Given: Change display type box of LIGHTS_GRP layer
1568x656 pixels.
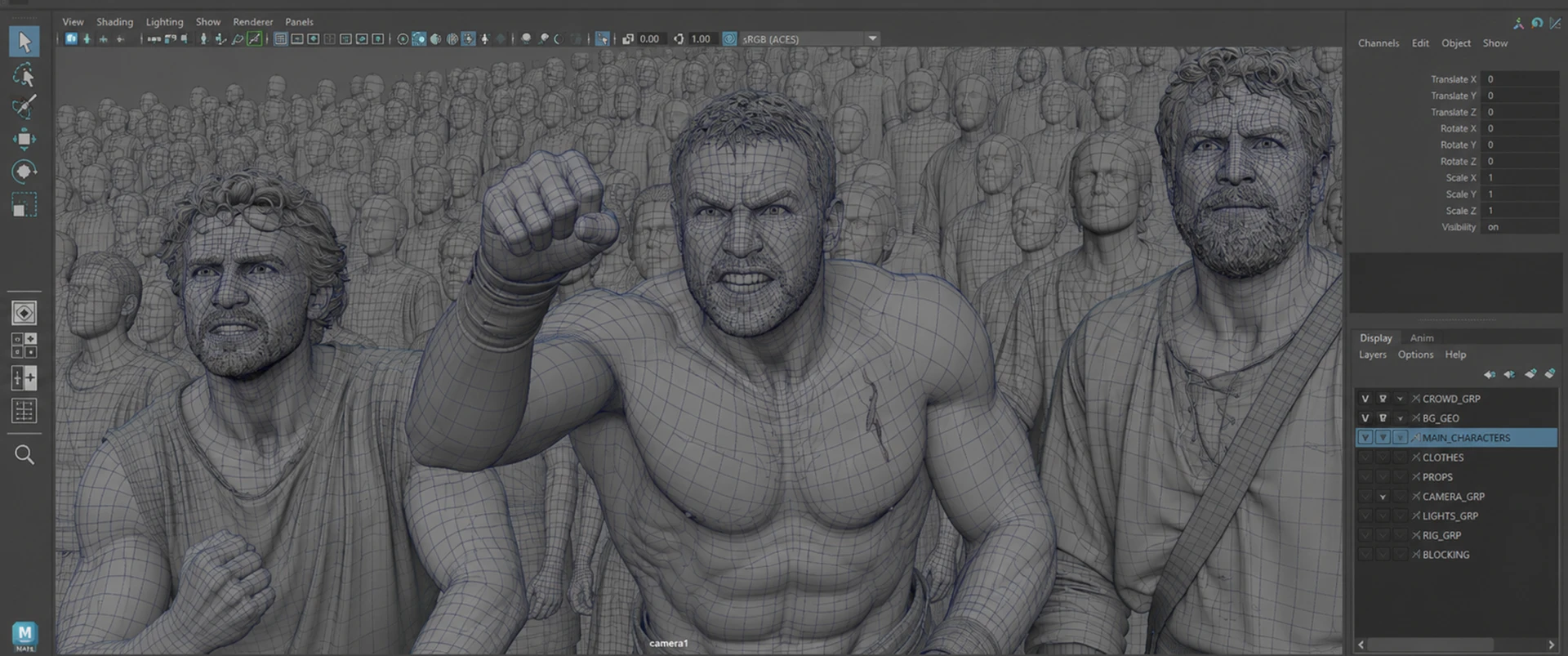Looking at the screenshot, I should 1400,516.
